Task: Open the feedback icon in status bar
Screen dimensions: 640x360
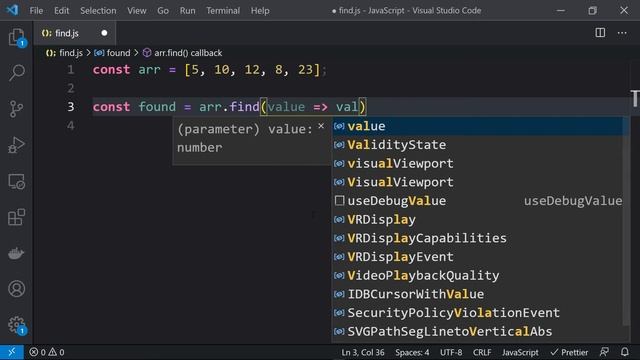Action: pyautogui.click(x=604, y=352)
